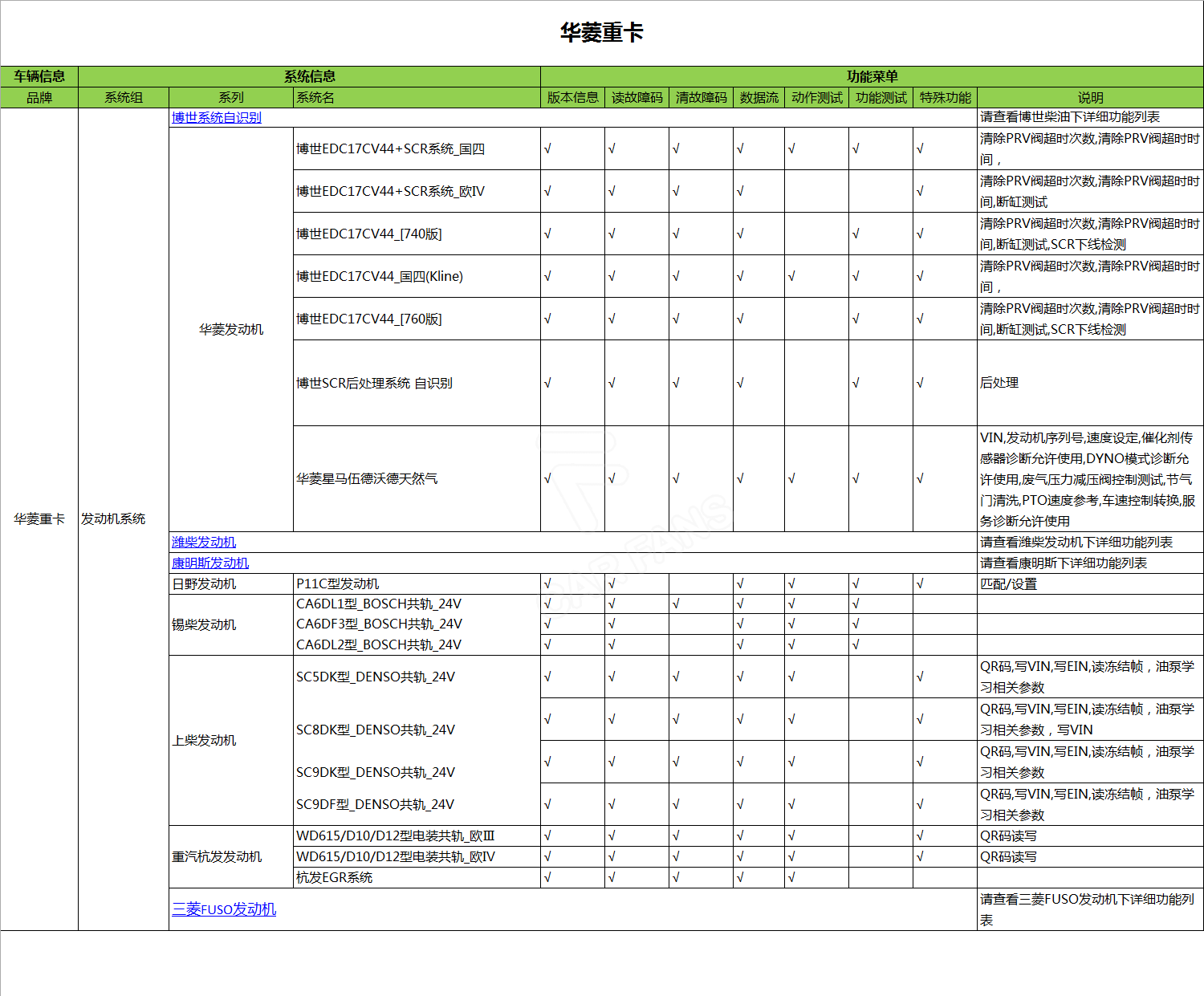This screenshot has height=996, width=1204.
Task: Select the 清故障码 column header
Action: (x=702, y=97)
